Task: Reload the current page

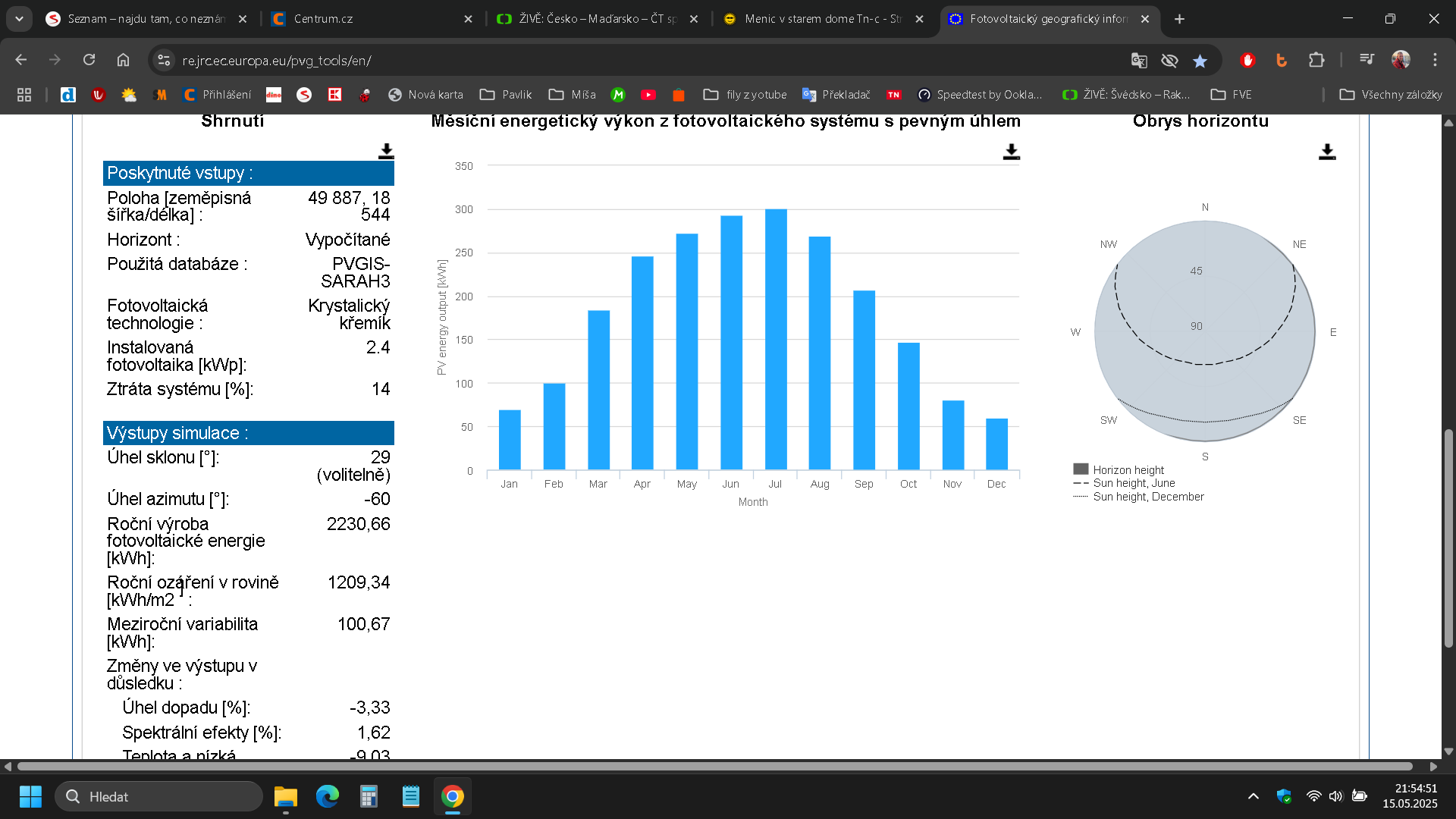Action: click(x=89, y=60)
